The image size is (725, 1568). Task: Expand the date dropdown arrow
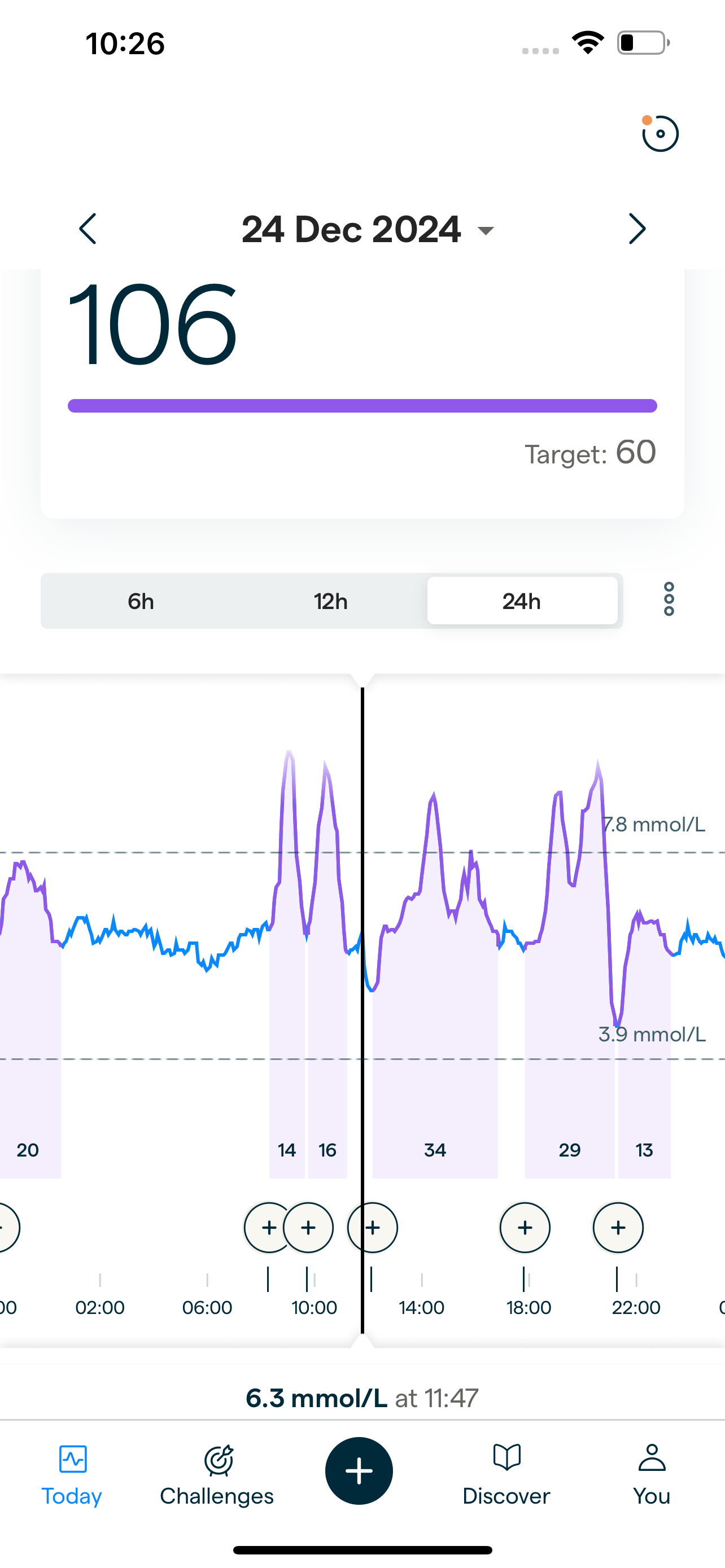coord(485,231)
